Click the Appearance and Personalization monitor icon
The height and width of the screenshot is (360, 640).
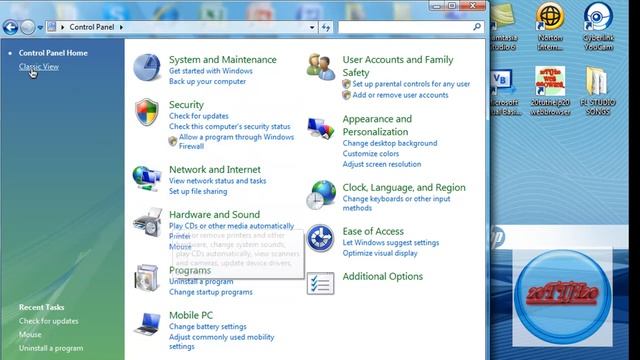pos(321,129)
